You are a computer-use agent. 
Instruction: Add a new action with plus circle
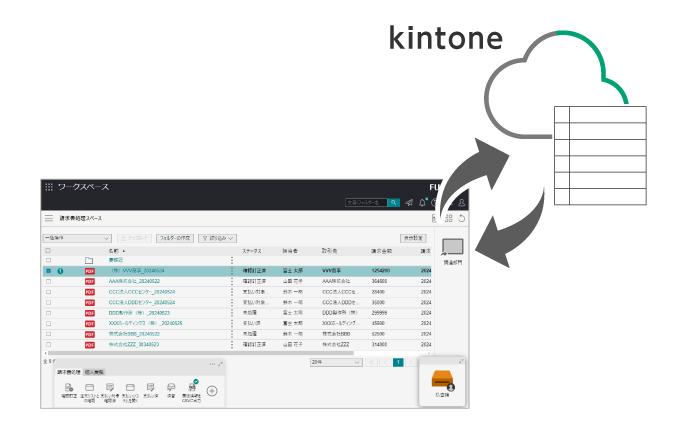coord(212,391)
